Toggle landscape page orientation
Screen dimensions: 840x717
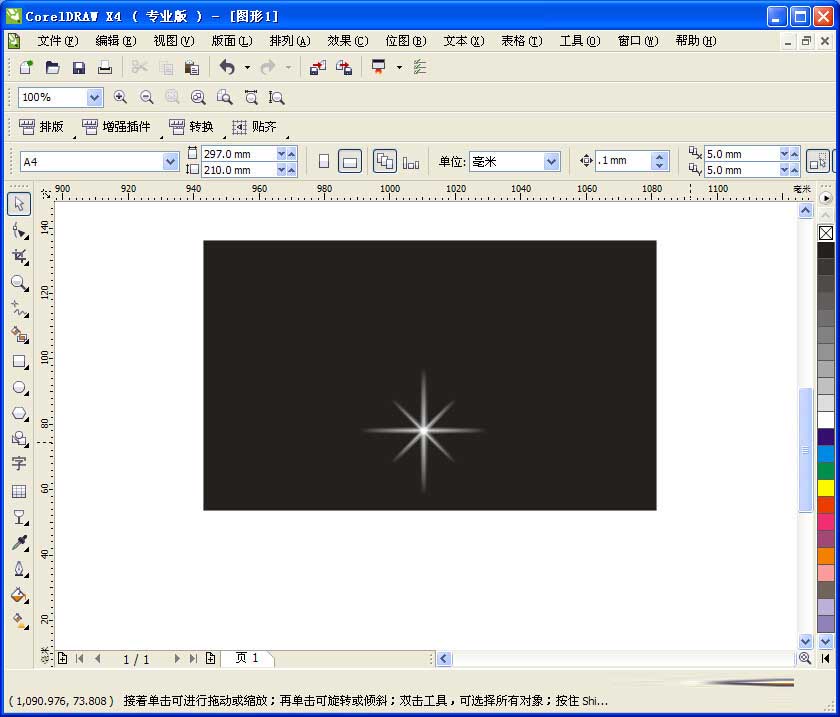[350, 160]
